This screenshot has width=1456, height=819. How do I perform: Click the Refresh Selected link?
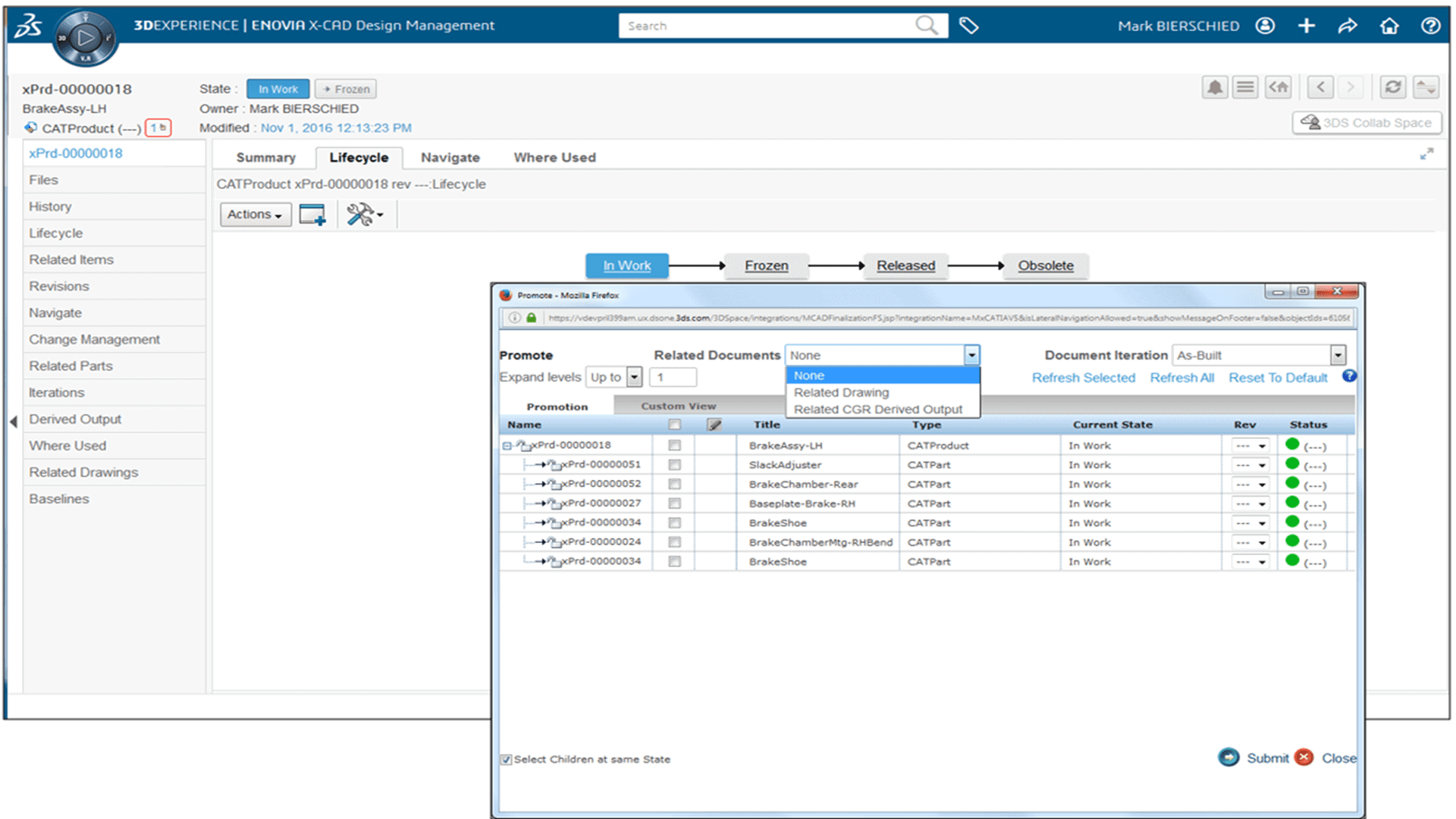click(x=1083, y=378)
